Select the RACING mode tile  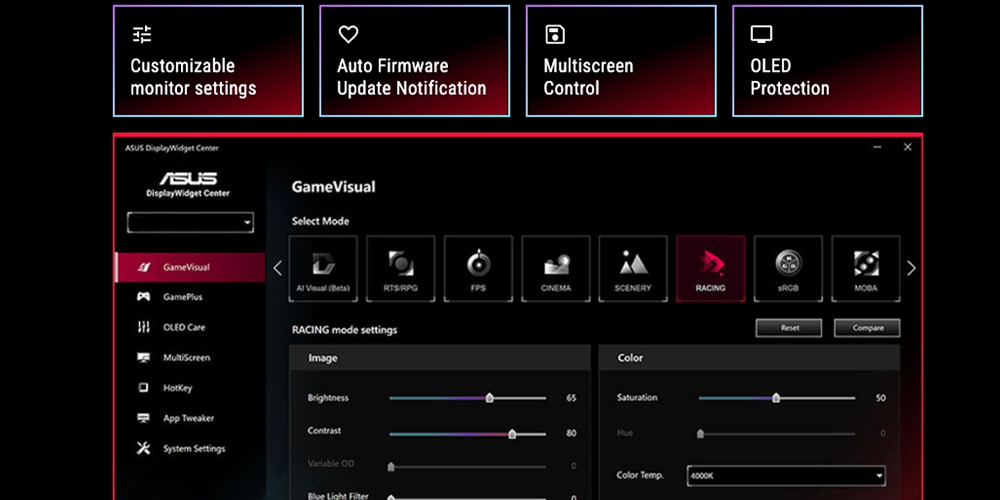click(x=710, y=268)
